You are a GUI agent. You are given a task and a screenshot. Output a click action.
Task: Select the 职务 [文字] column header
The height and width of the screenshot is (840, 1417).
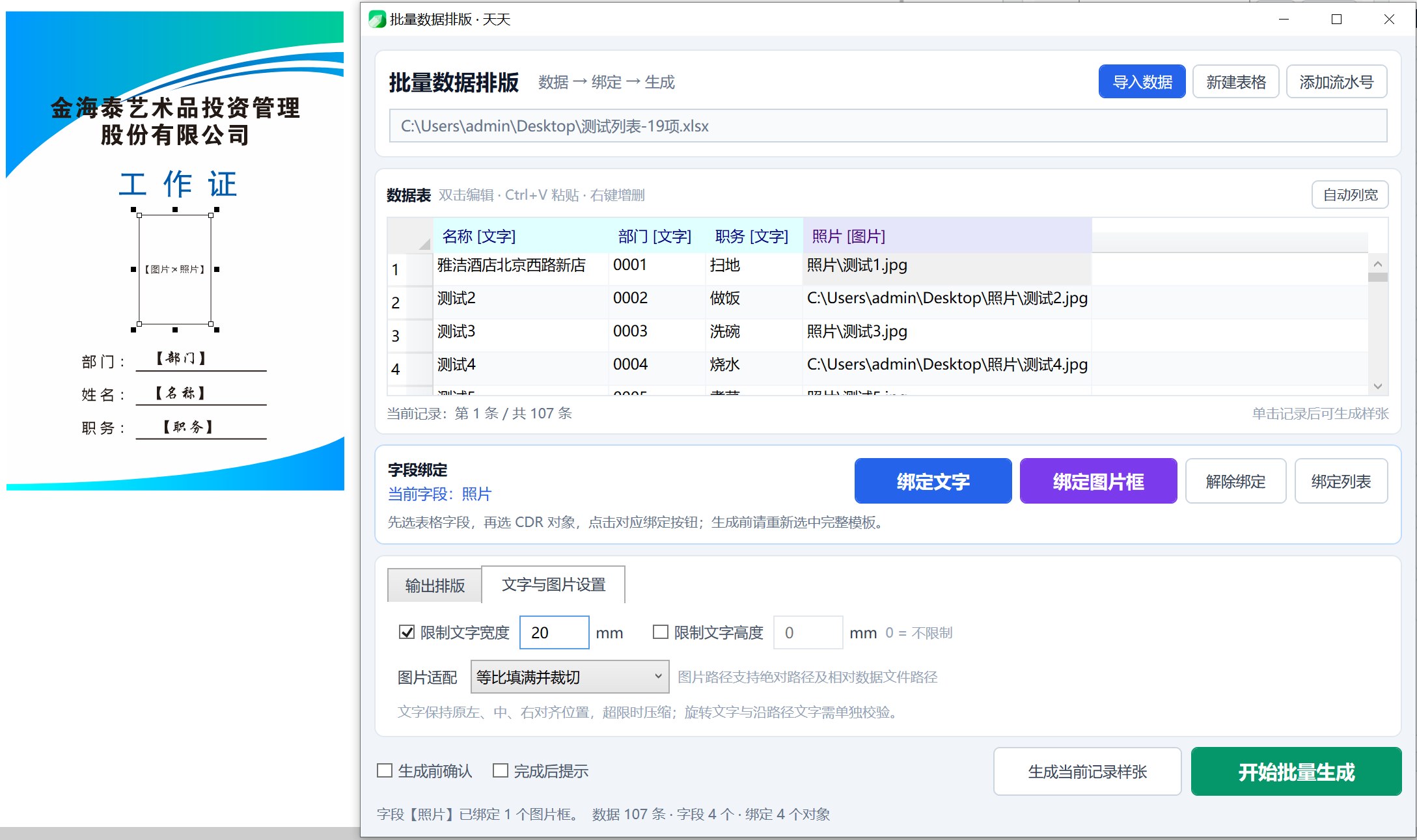tap(754, 236)
